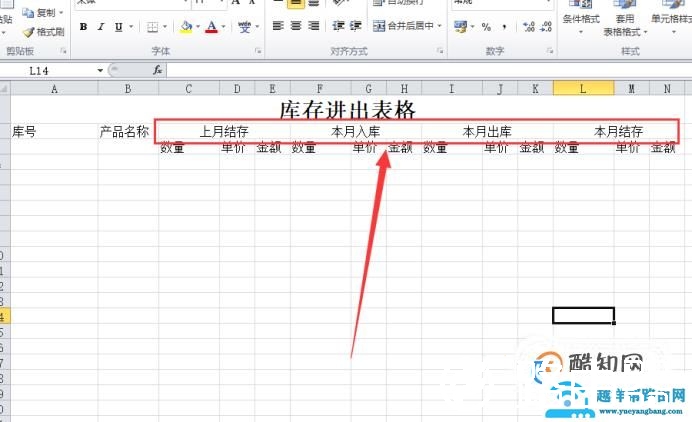Screen dimensions: 692x422
Task: Apply the yellow fill color bucket
Action: click(x=186, y=27)
